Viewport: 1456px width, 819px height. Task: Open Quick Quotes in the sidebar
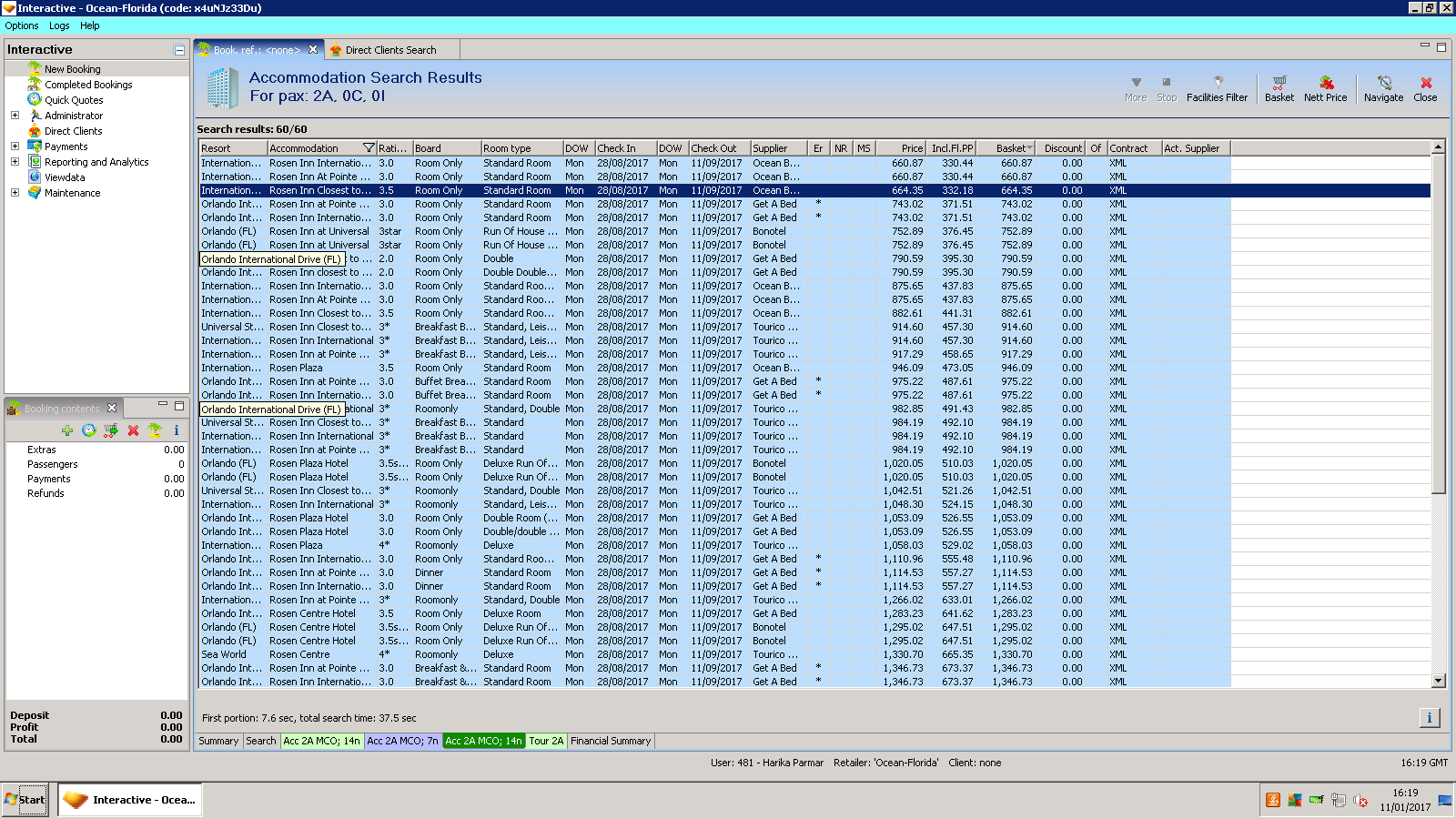click(74, 100)
